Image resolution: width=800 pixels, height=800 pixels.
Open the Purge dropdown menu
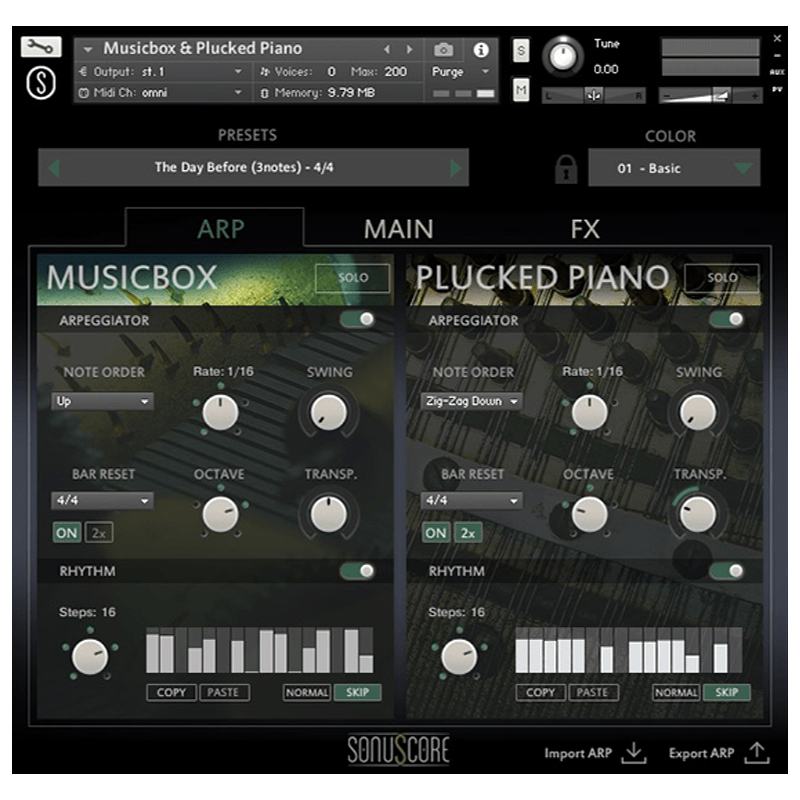[460, 72]
